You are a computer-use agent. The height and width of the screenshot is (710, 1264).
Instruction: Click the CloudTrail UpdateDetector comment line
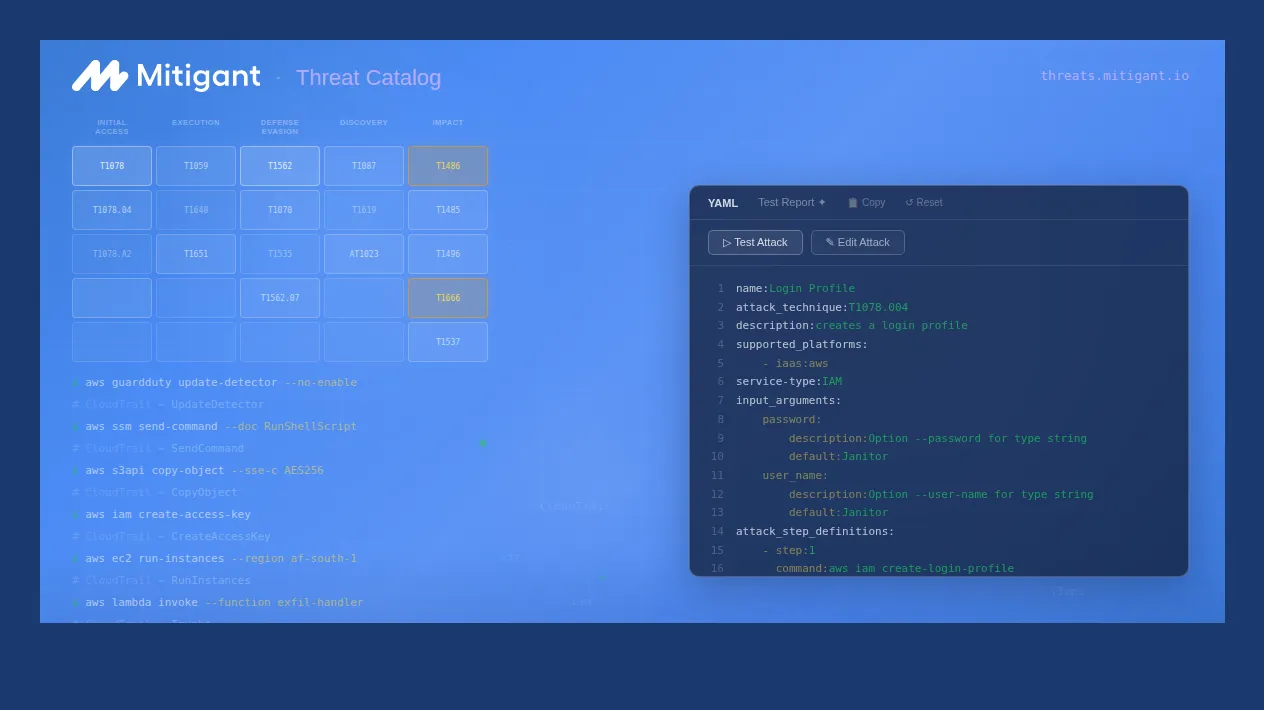[x=168, y=404]
